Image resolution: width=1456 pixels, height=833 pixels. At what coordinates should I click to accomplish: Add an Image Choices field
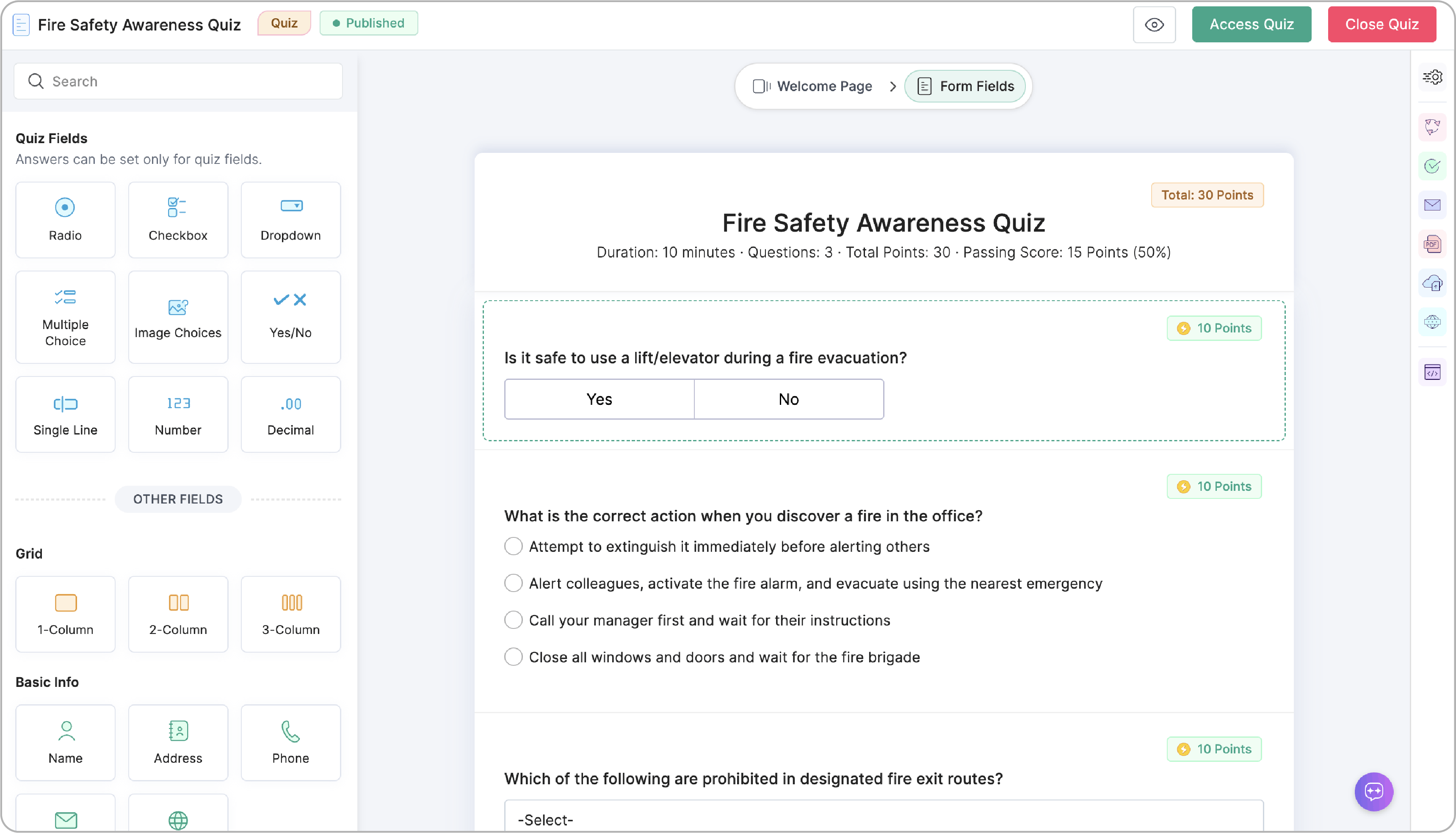pyautogui.click(x=178, y=317)
